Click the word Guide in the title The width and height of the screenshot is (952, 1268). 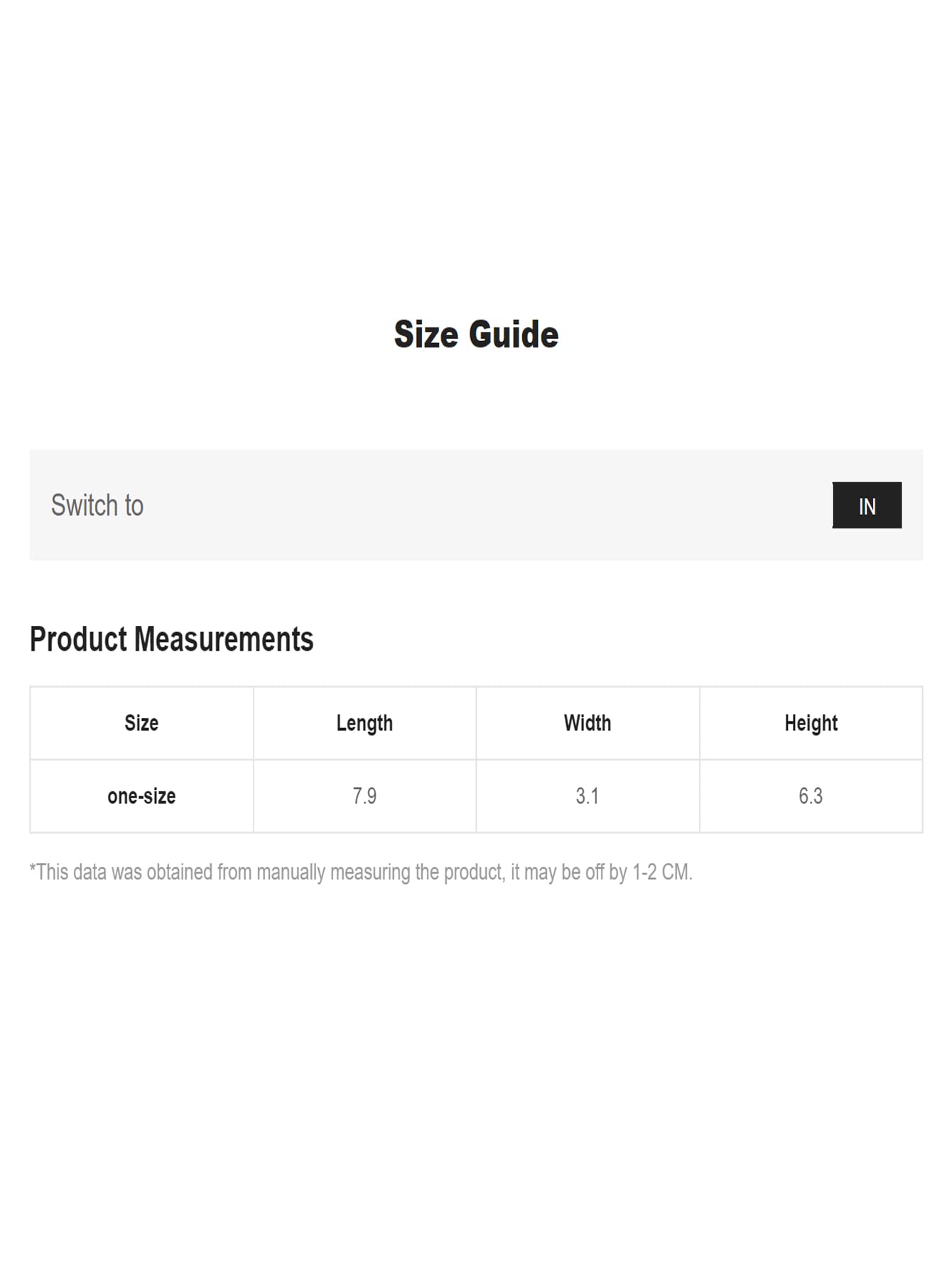[514, 335]
